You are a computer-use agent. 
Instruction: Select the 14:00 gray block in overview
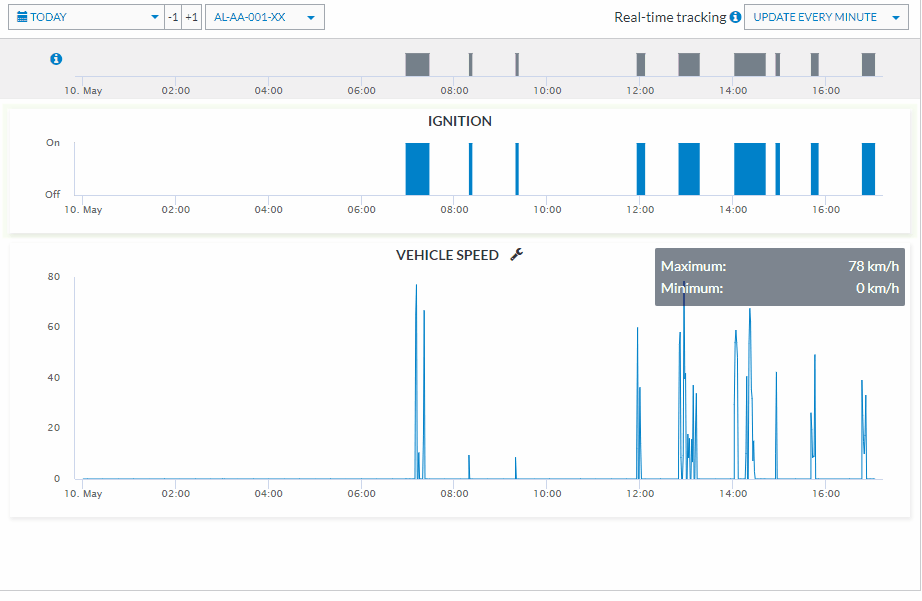pos(750,64)
